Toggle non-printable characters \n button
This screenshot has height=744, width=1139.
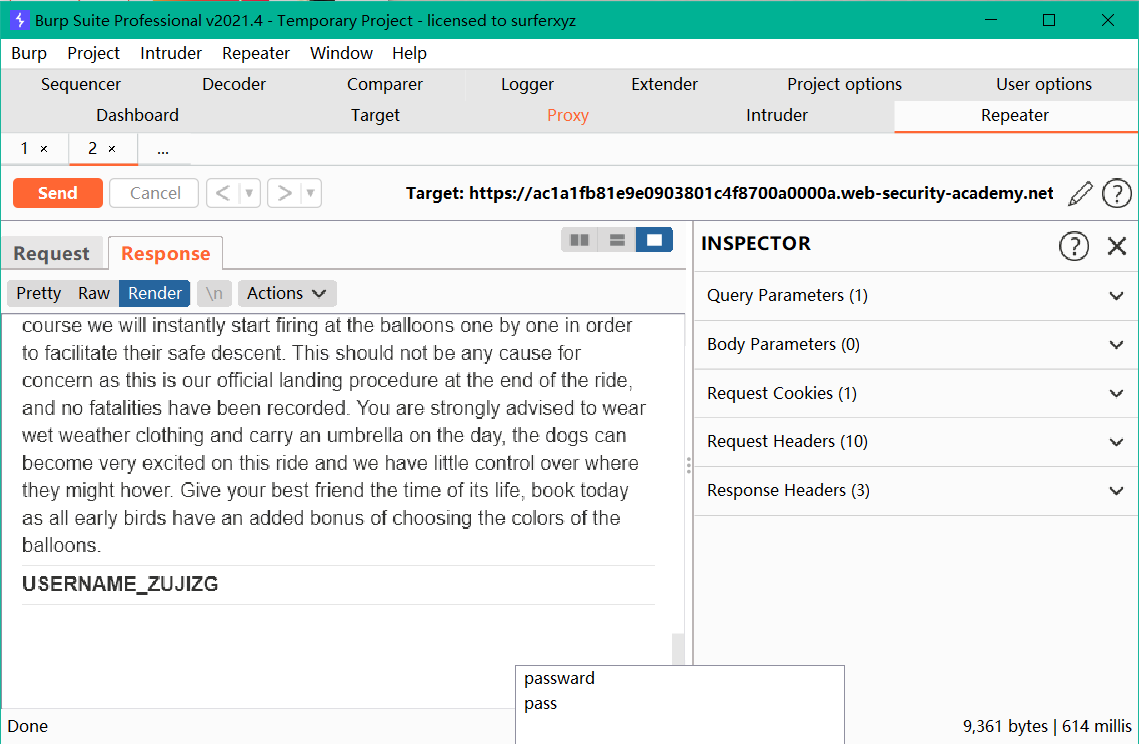(x=214, y=294)
